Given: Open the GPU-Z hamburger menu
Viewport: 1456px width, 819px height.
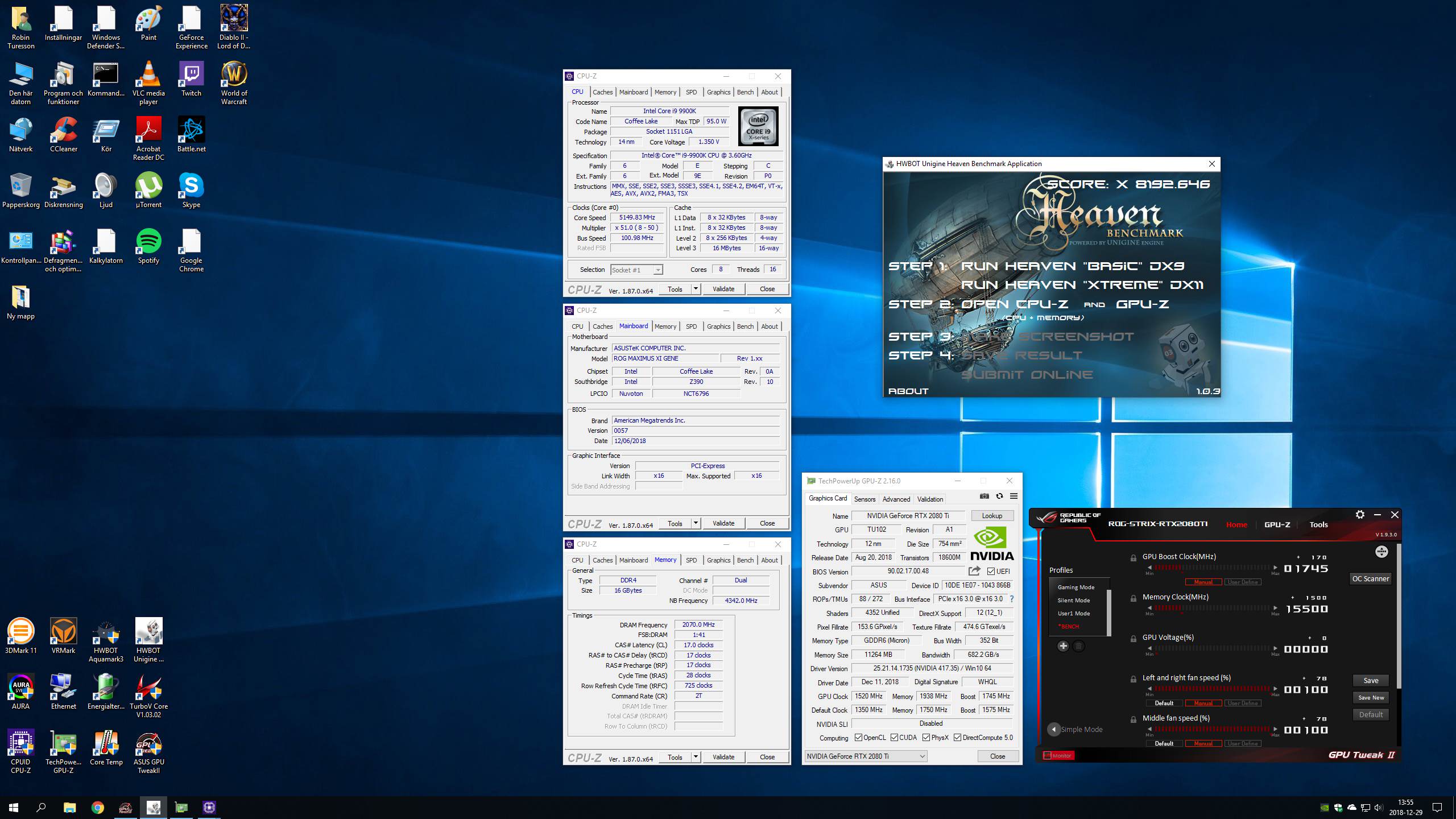Looking at the screenshot, I should 1014,496.
